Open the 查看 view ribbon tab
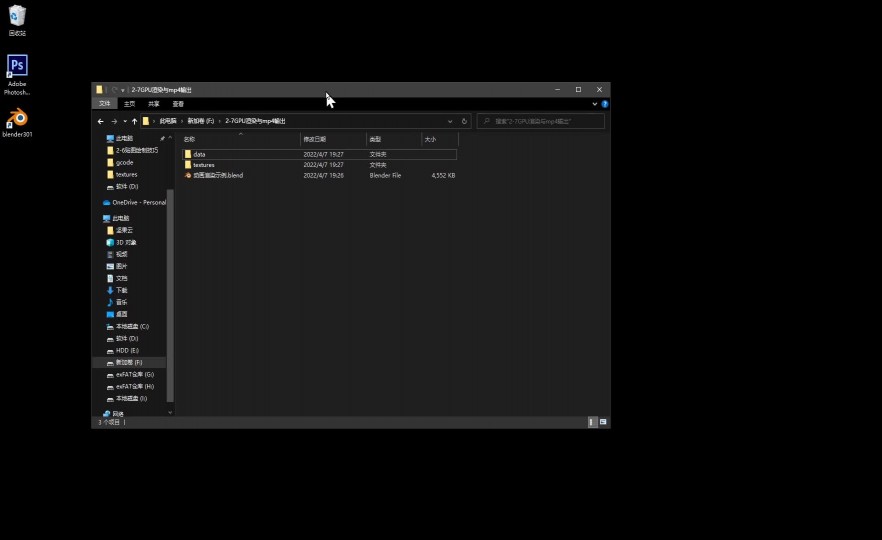This screenshot has width=882, height=540. (x=178, y=104)
